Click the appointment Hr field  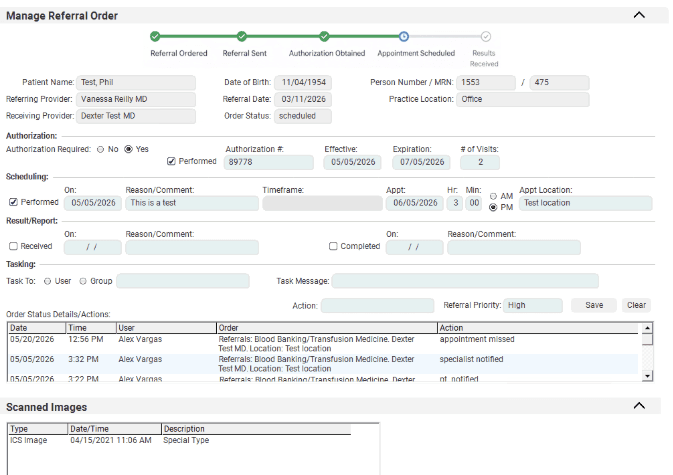click(455, 203)
